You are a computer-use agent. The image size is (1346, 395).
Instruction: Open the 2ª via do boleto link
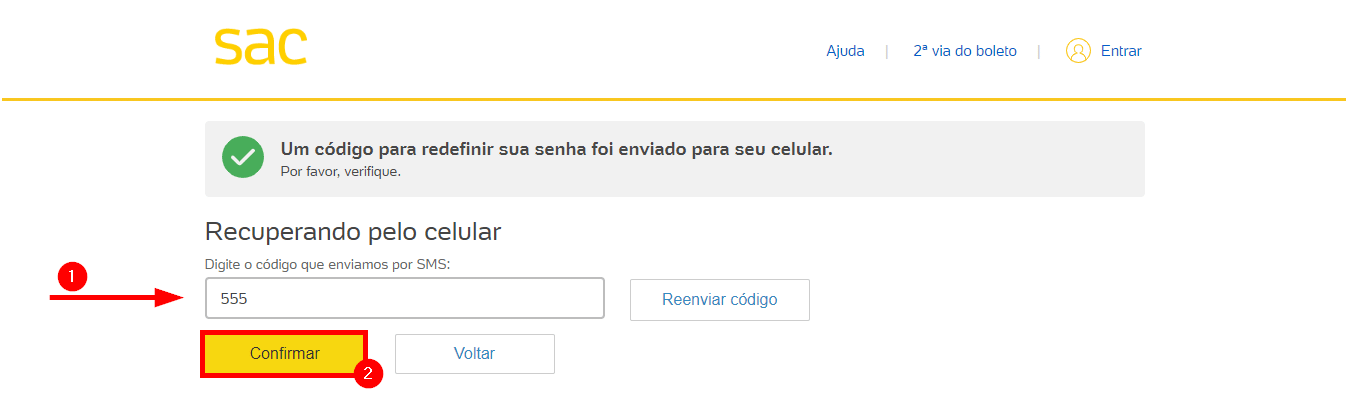point(965,51)
